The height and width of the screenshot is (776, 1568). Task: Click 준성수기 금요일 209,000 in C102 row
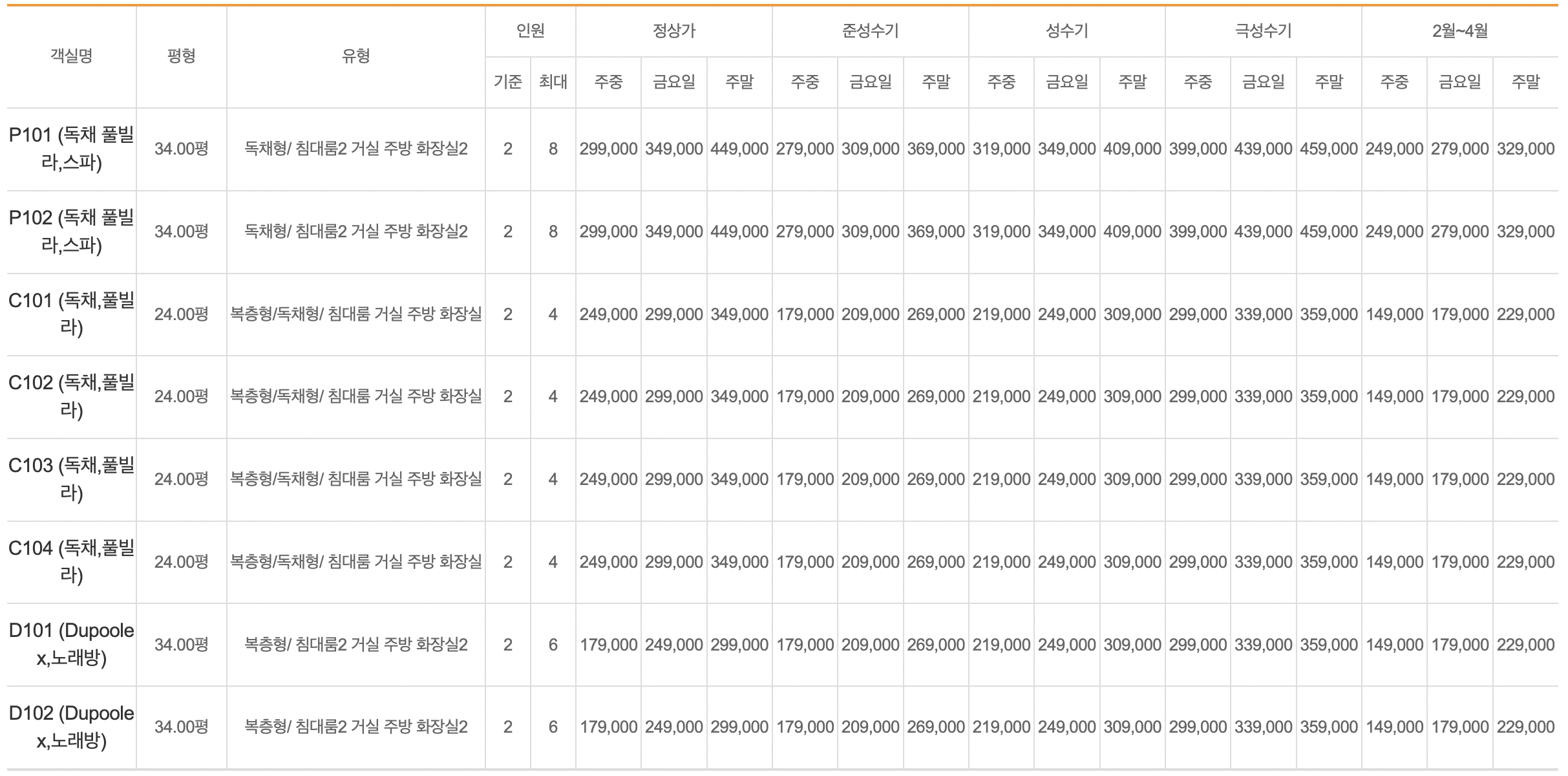[870, 396]
